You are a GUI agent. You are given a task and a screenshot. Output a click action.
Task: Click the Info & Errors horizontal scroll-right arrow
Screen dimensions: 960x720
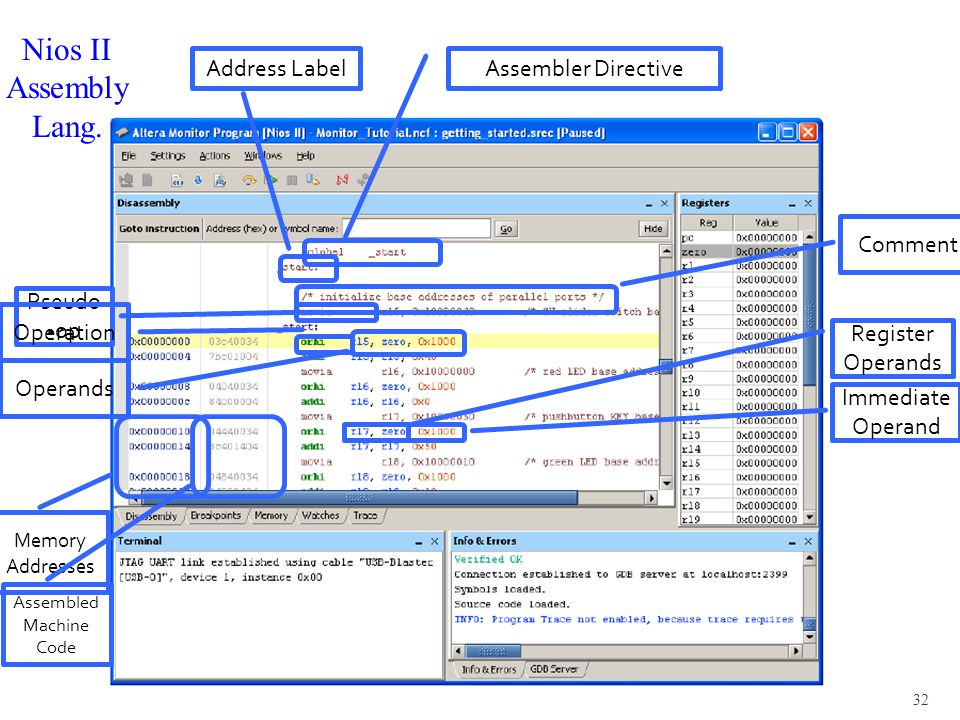click(x=795, y=651)
